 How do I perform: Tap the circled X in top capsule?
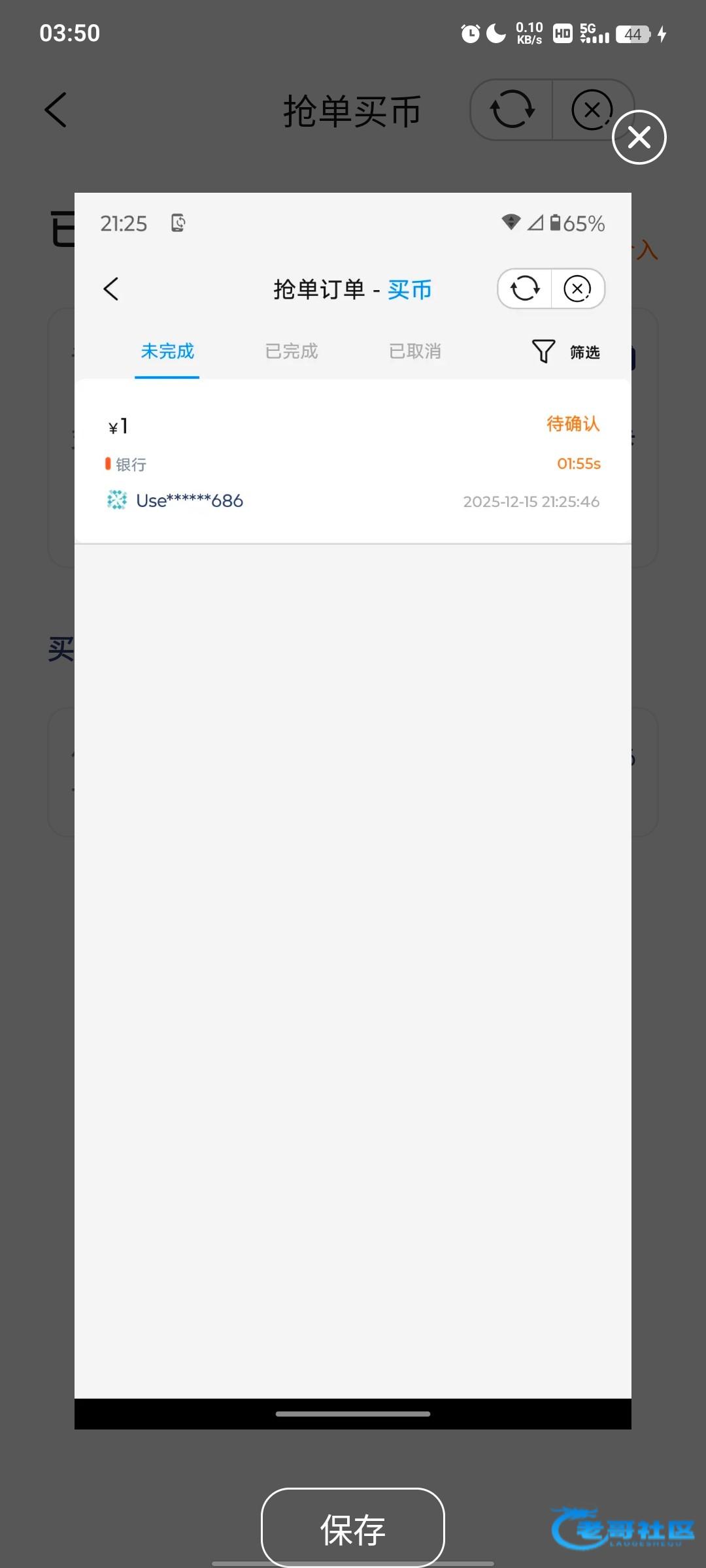tap(592, 109)
